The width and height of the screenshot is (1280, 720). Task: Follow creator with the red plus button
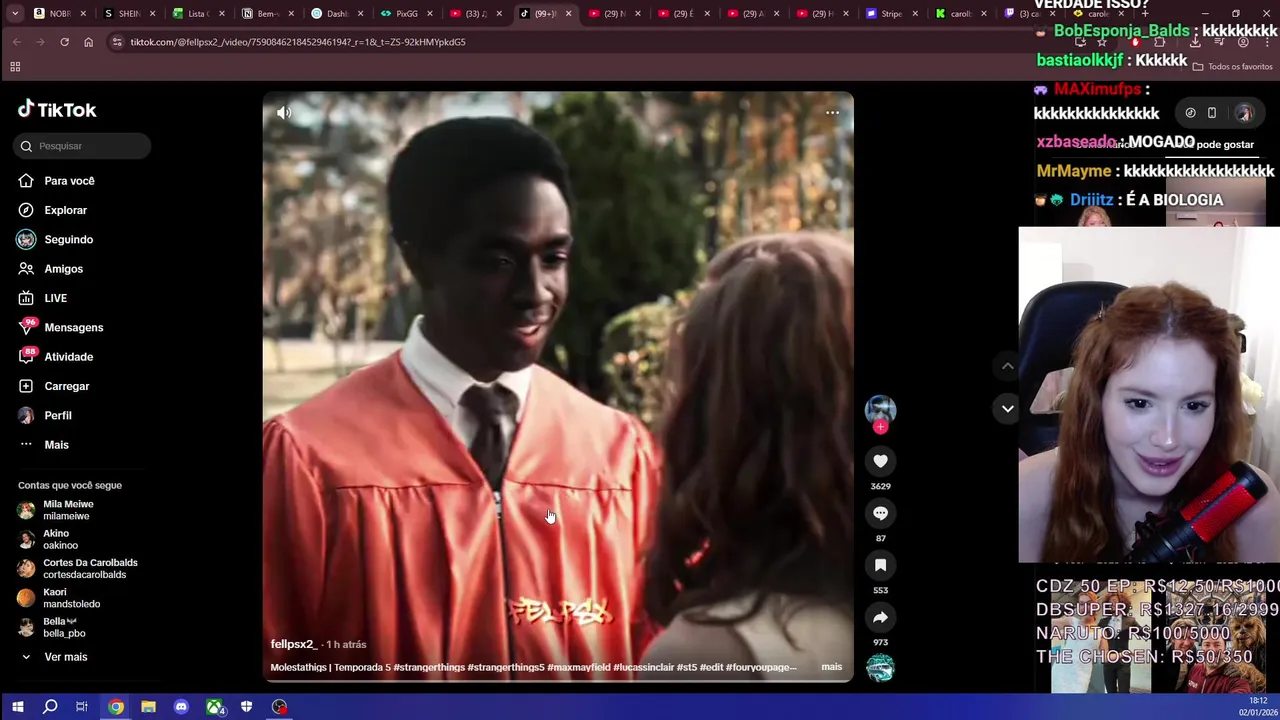tap(880, 427)
